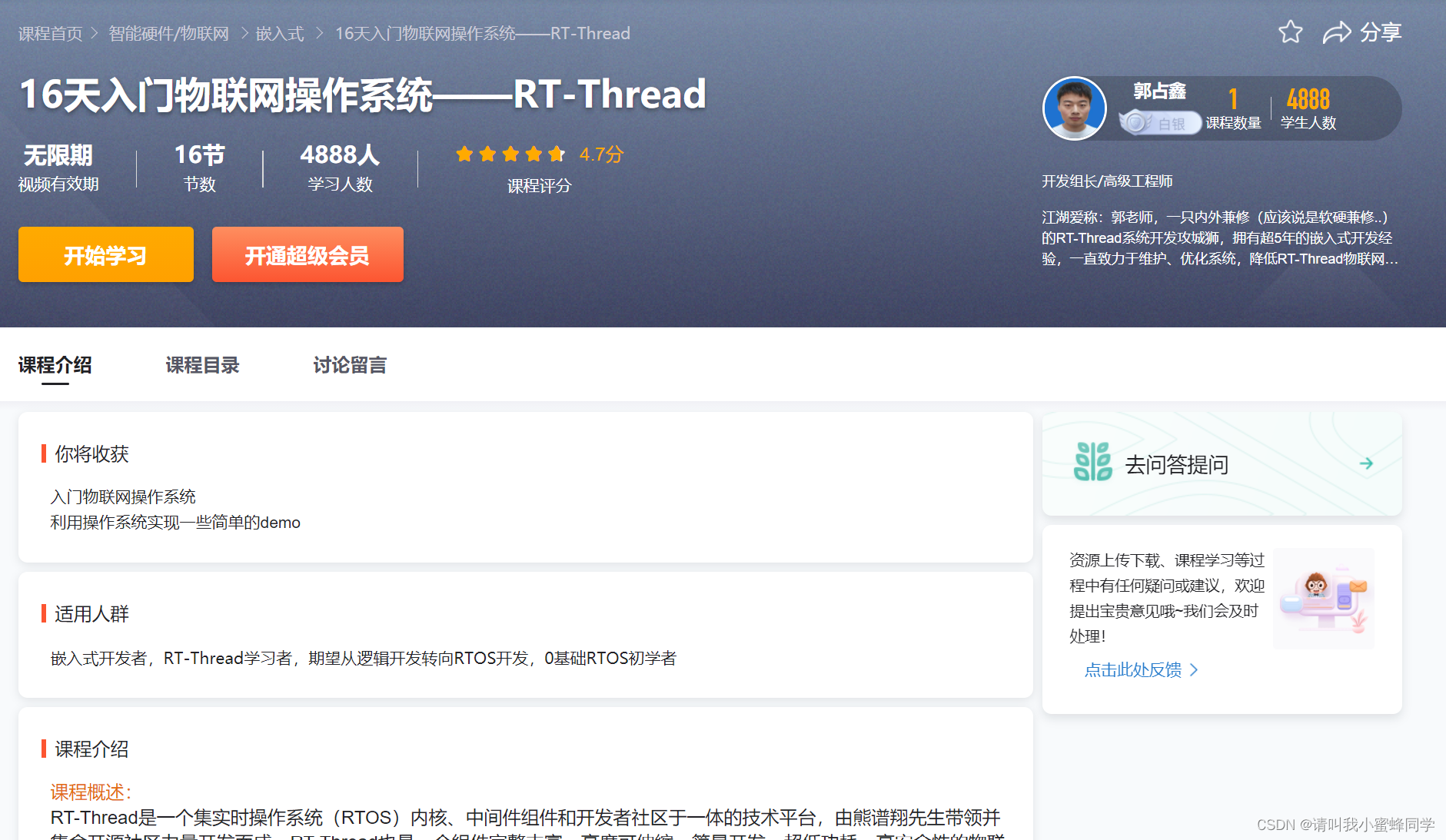Click the 学生人数 count 4888

pos(1308,99)
